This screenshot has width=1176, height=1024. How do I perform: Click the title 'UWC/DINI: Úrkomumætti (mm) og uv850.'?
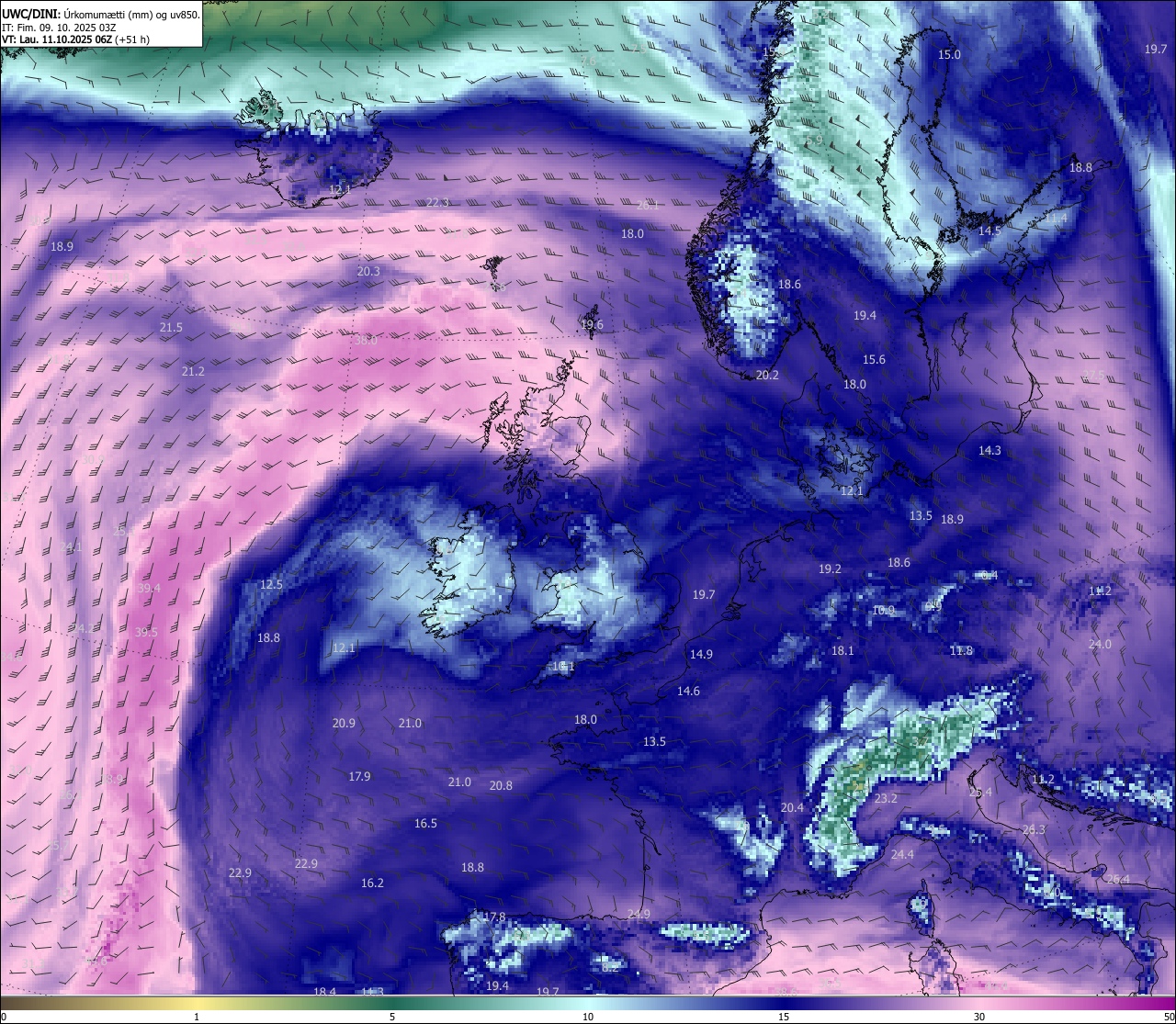coord(101,14)
